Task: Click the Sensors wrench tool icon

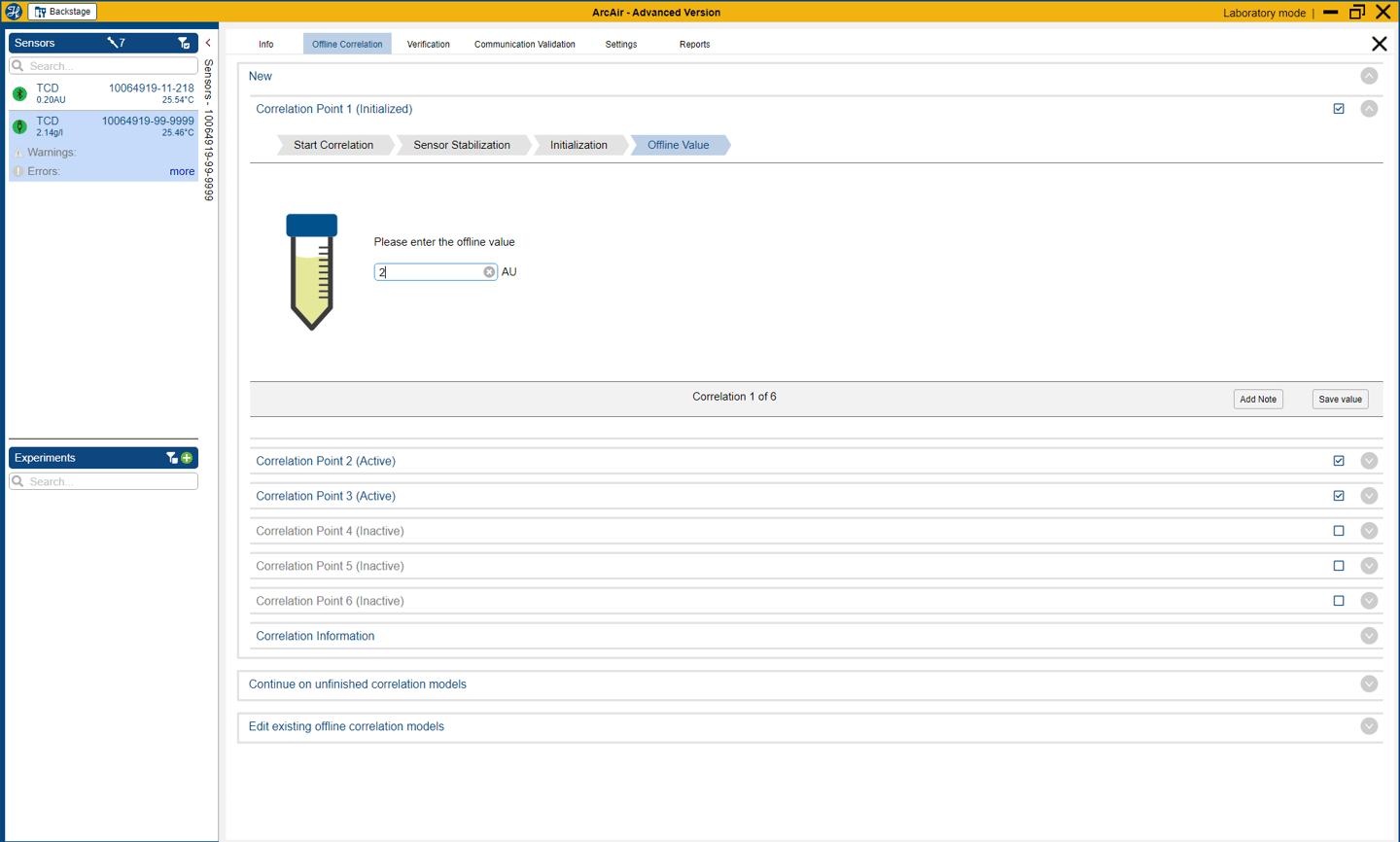Action: 113,43
